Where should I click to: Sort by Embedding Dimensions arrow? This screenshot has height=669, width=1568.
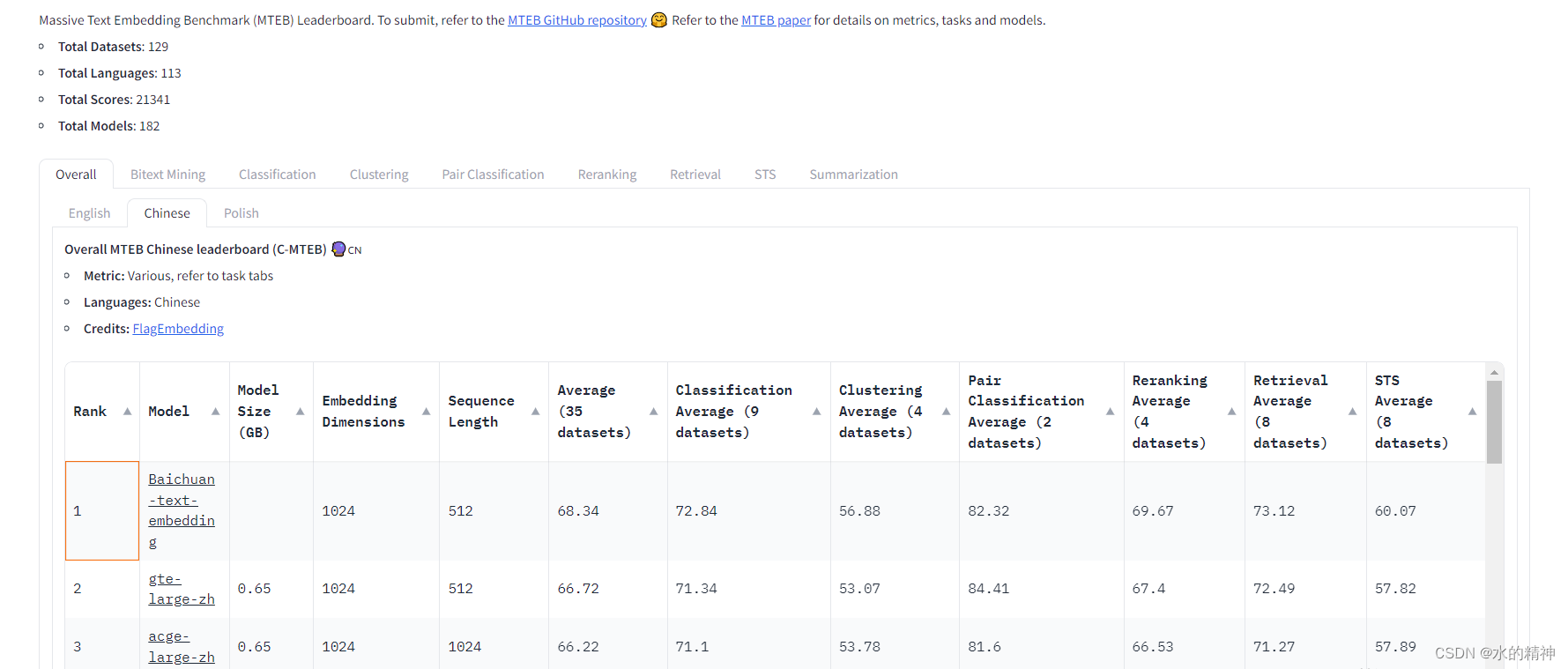point(426,412)
